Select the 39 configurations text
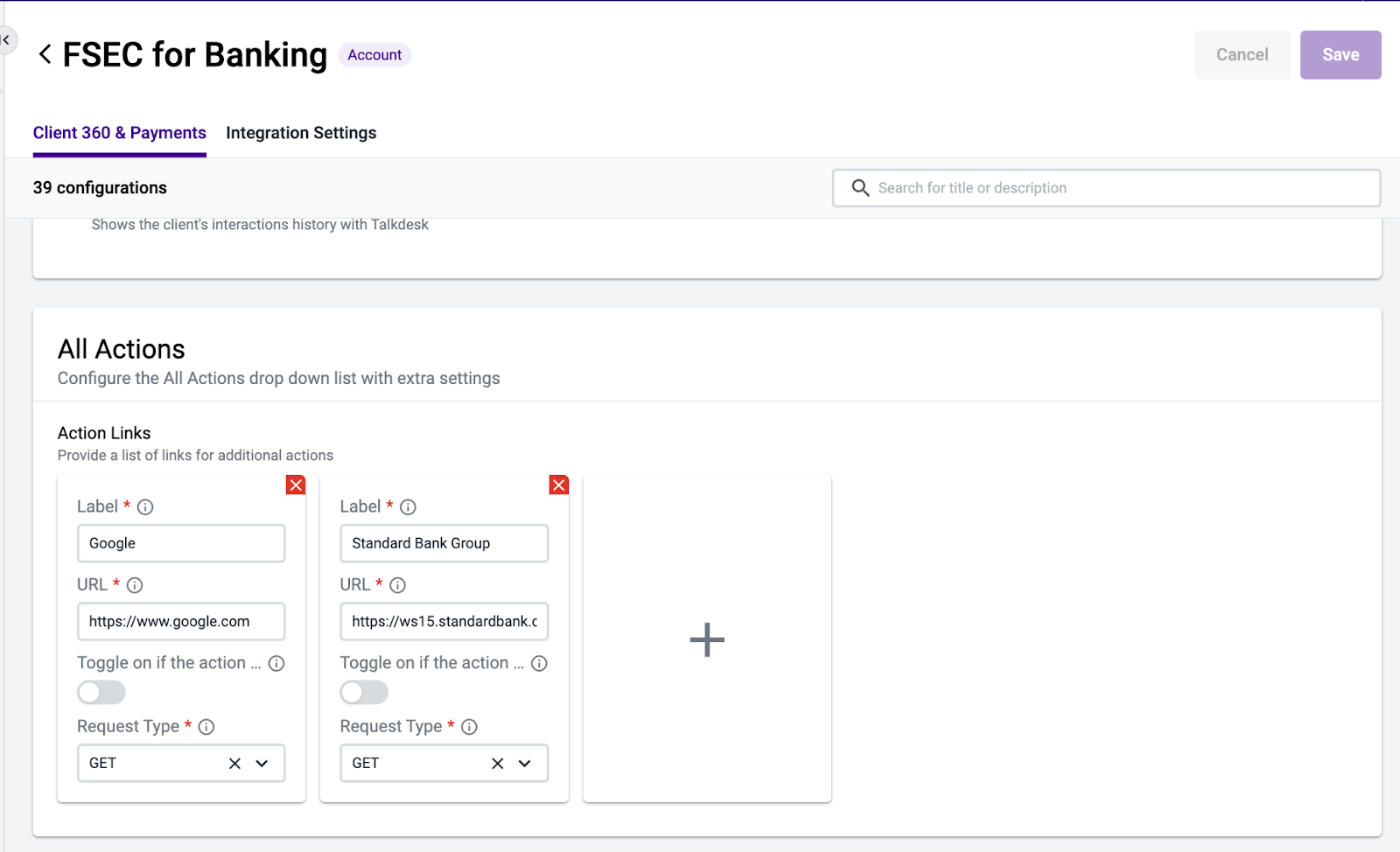The height and width of the screenshot is (852, 1400). click(100, 188)
